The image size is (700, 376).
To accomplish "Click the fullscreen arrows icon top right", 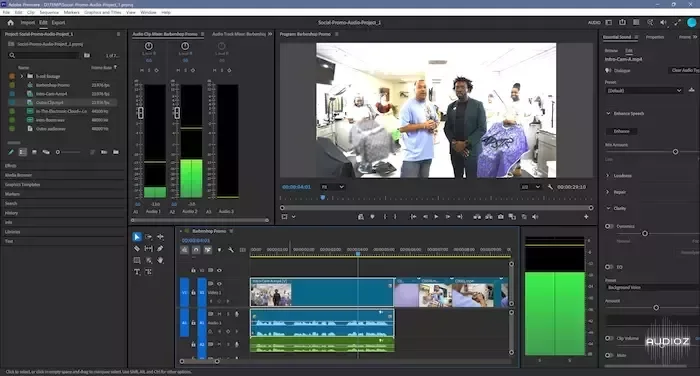I will pyautogui.click(x=677, y=22).
